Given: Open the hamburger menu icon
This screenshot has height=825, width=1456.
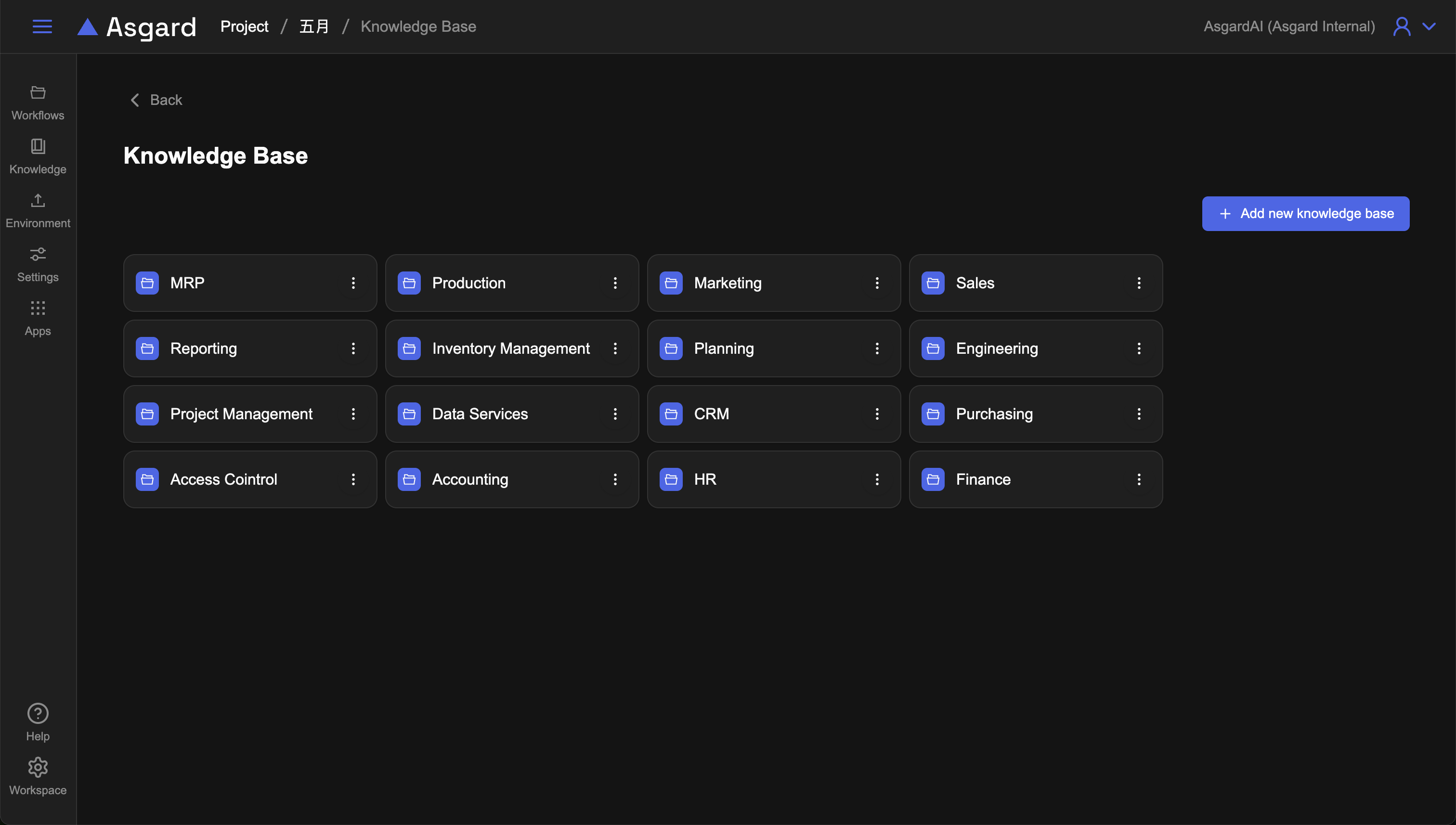Looking at the screenshot, I should pyautogui.click(x=42, y=26).
